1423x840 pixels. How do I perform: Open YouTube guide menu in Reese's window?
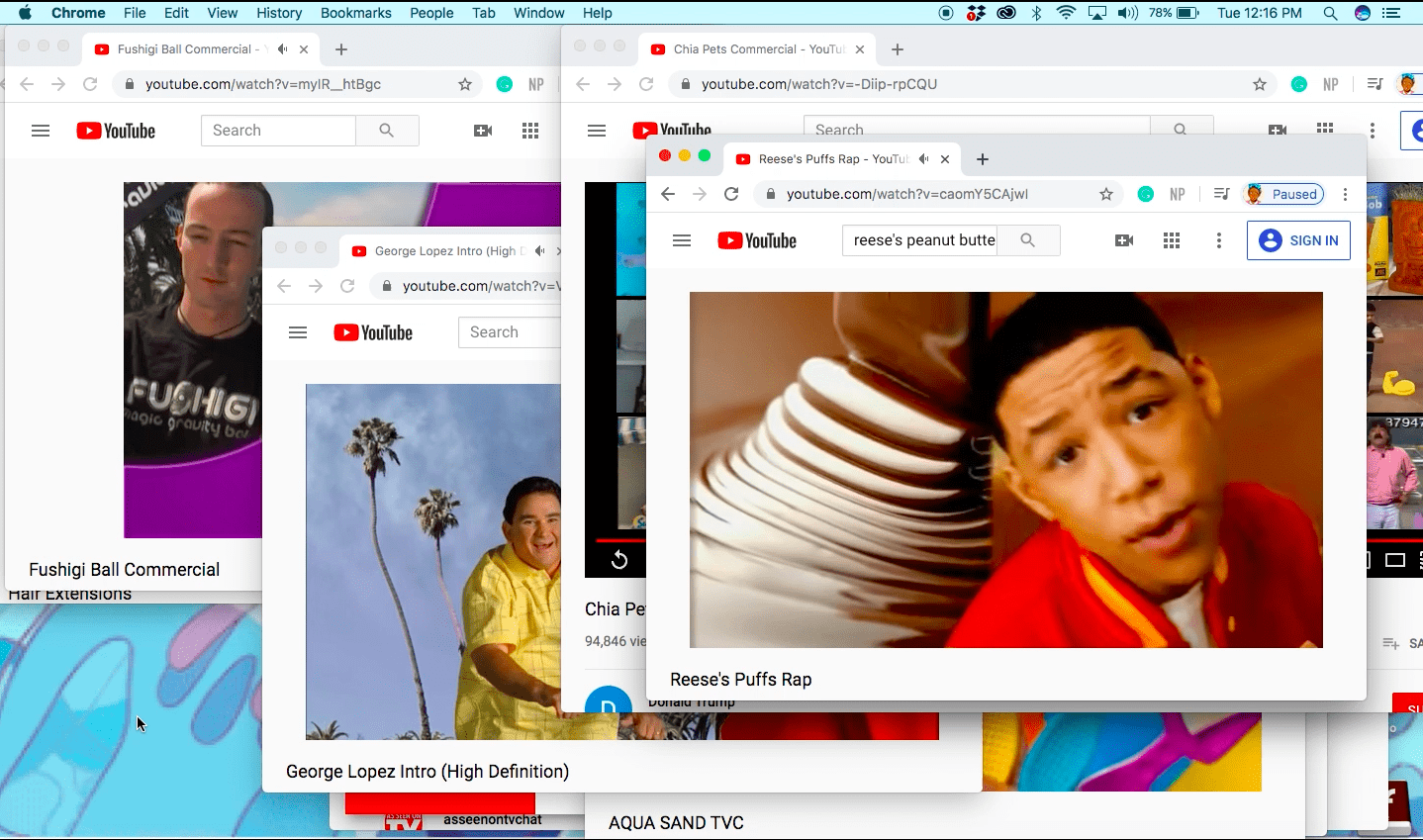(x=682, y=240)
